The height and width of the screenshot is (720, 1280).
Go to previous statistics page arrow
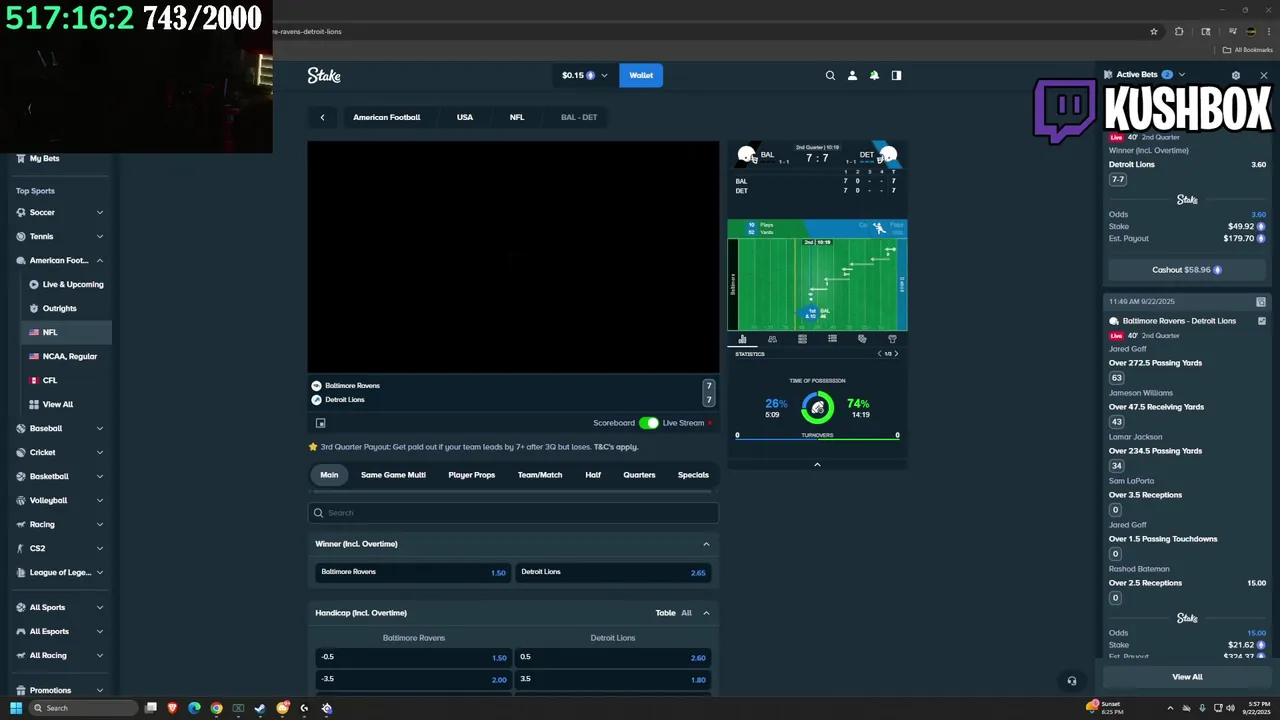click(879, 354)
